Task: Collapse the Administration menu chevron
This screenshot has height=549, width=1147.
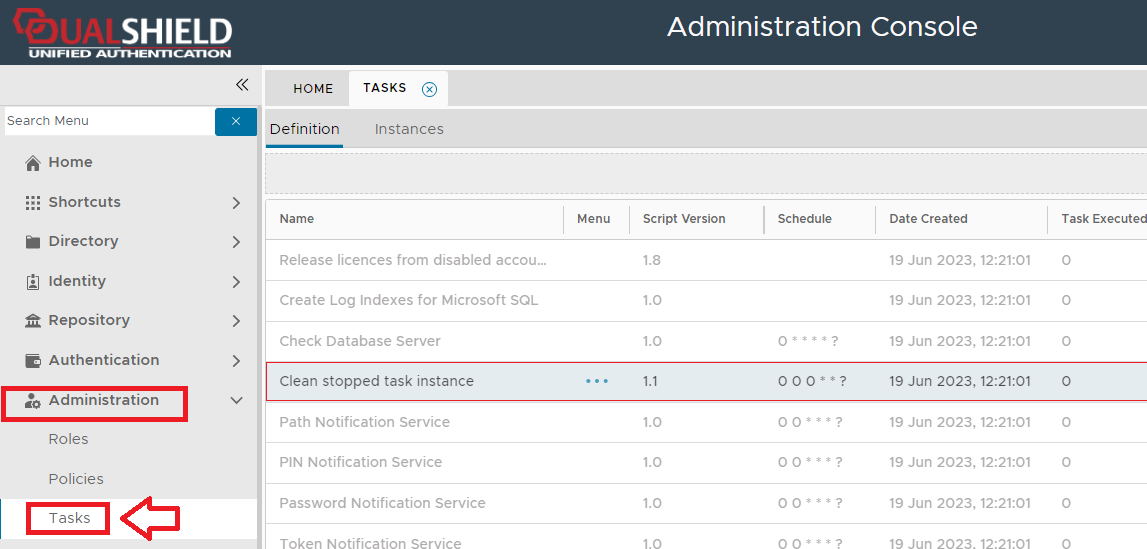Action: coord(237,400)
